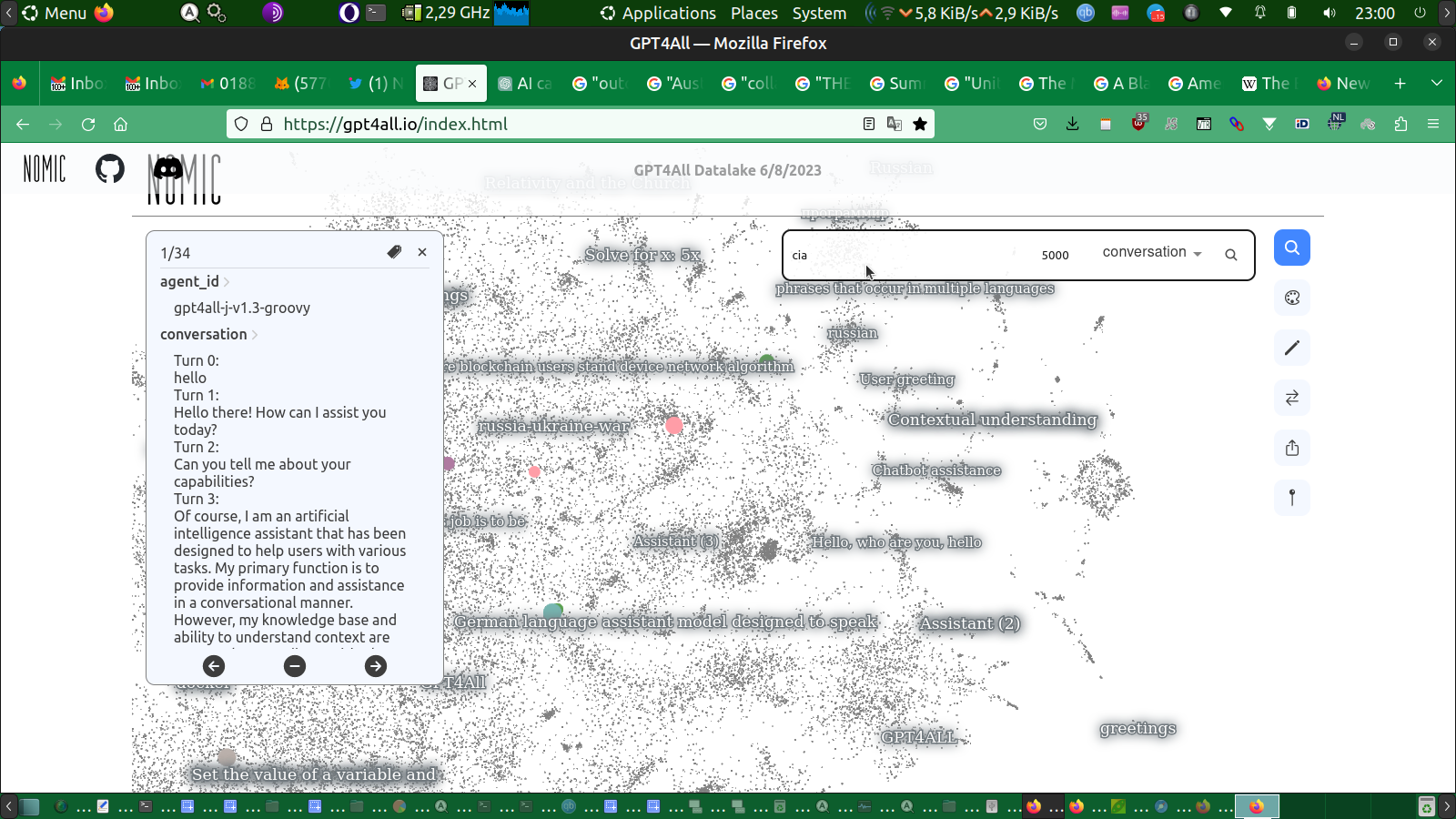
Task: Save page to Pocket
Action: (x=1040, y=124)
